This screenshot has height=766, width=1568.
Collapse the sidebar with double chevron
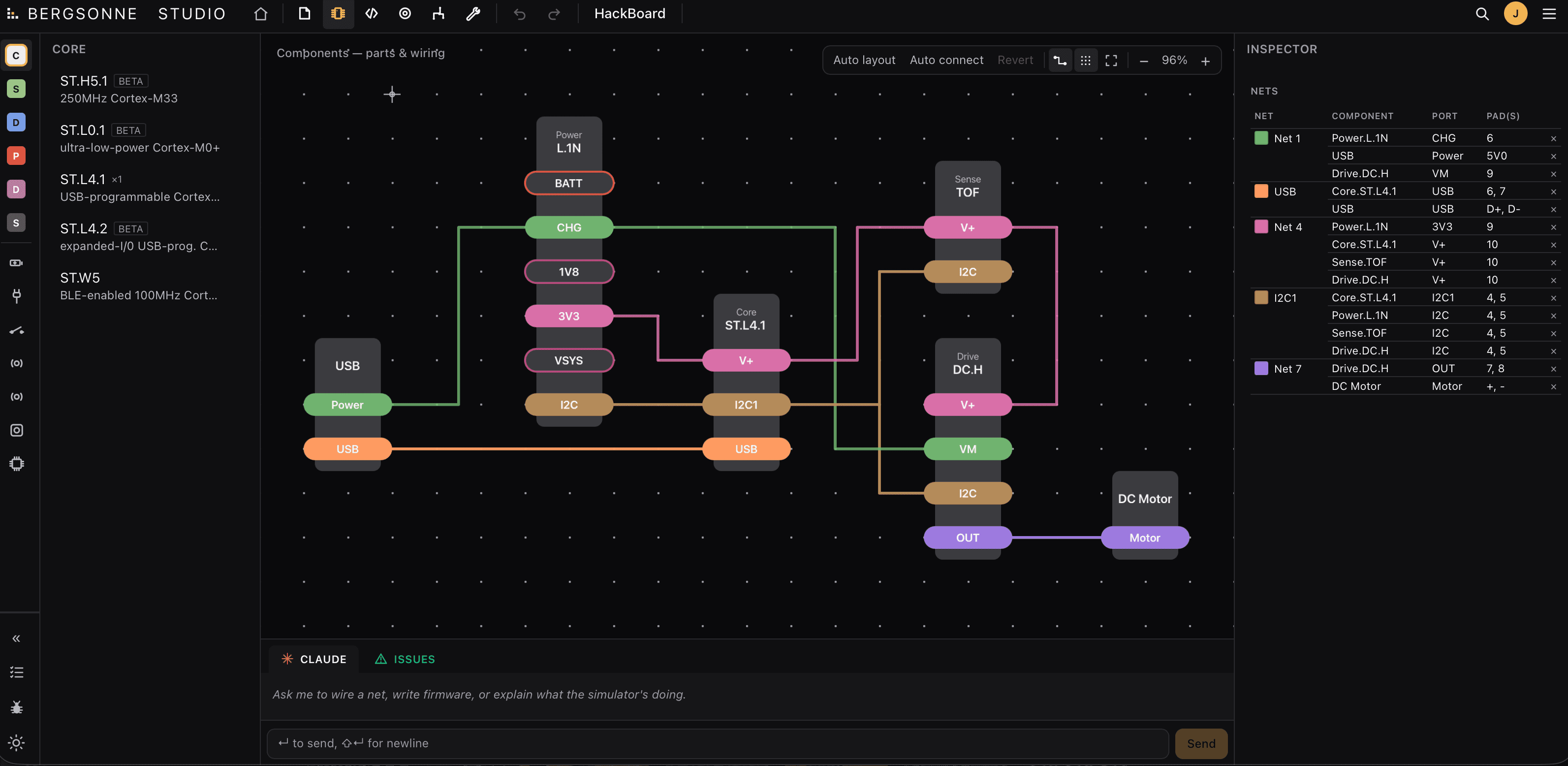16,638
